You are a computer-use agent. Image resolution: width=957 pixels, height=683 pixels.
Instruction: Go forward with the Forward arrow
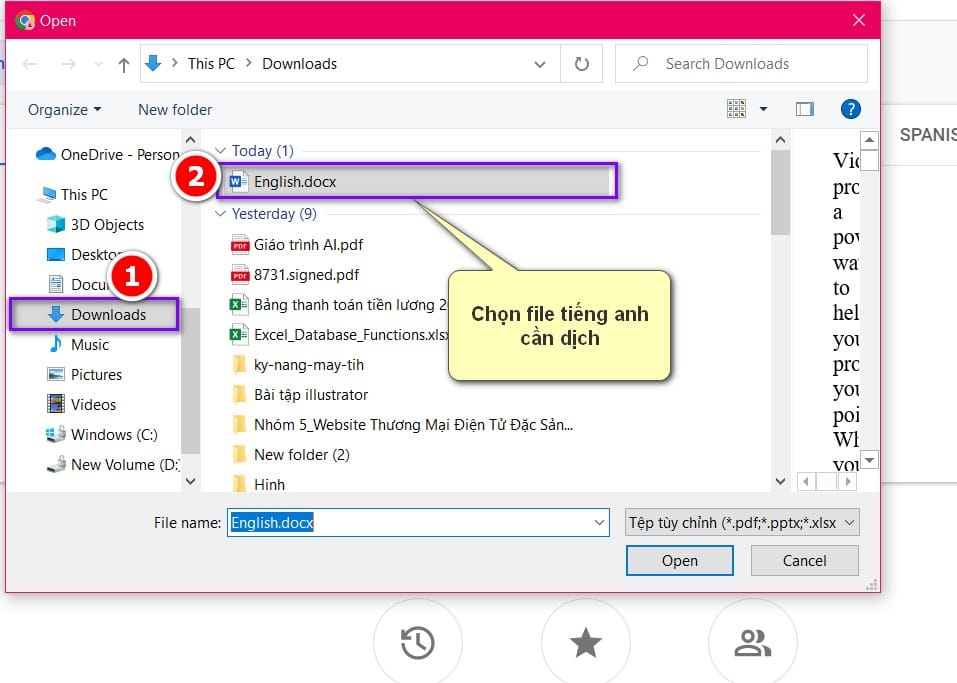pos(68,64)
